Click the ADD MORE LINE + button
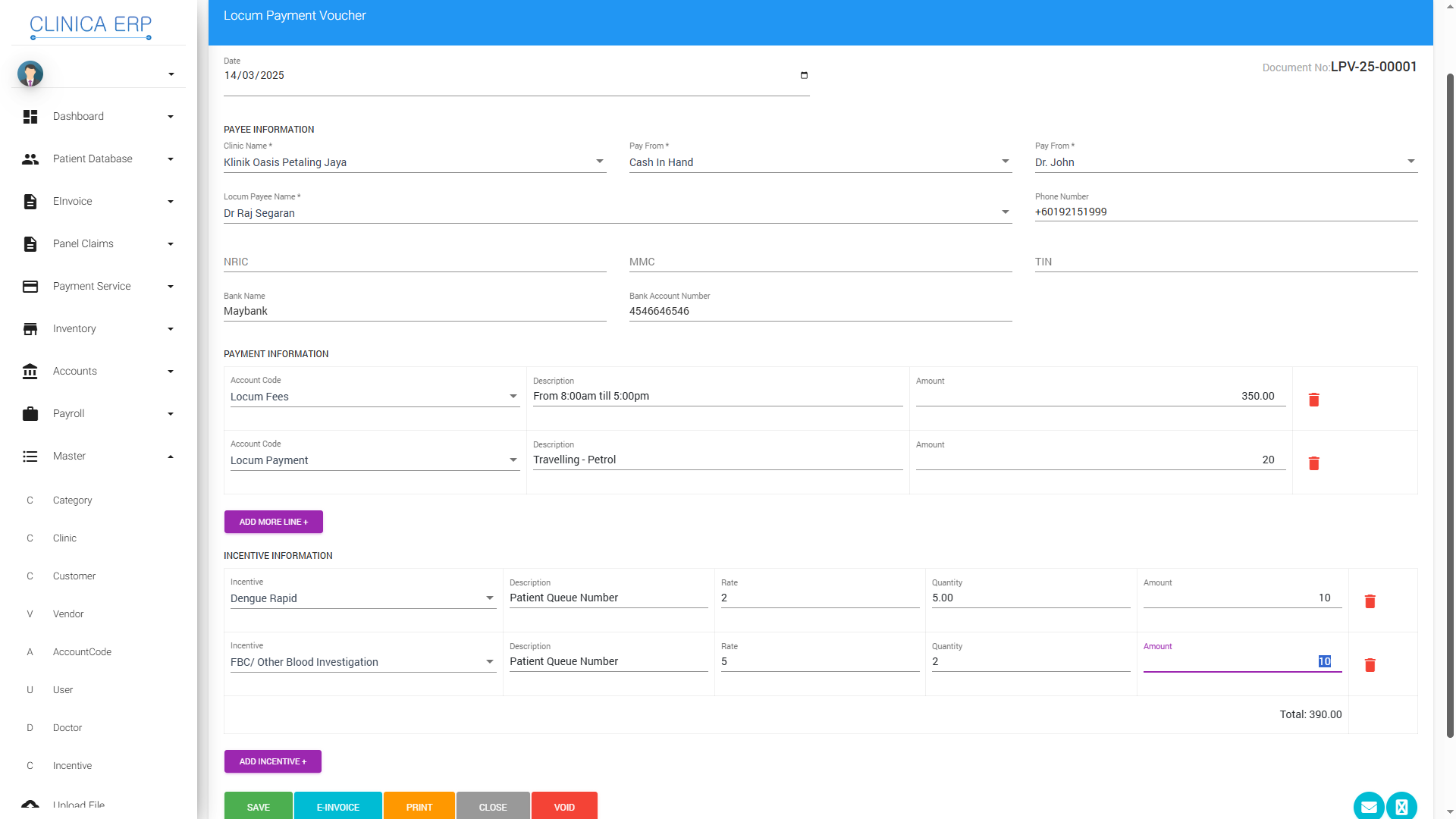This screenshot has width=1456, height=819. 273,522
